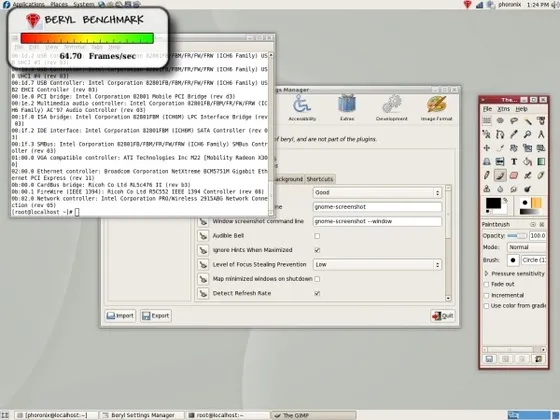The width and height of the screenshot is (560, 420).
Task: Open the Xtns menu in GIMP
Action: 504,109
